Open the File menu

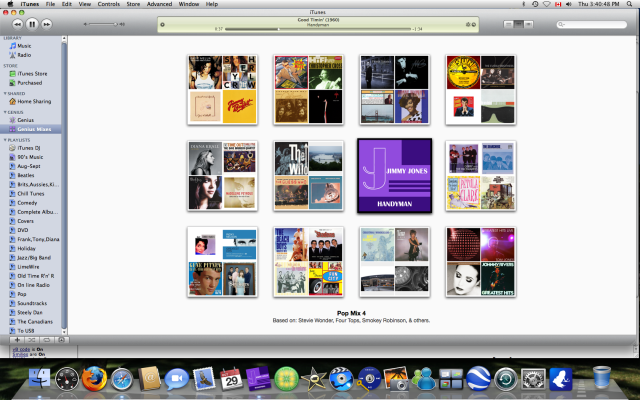(50, 4)
